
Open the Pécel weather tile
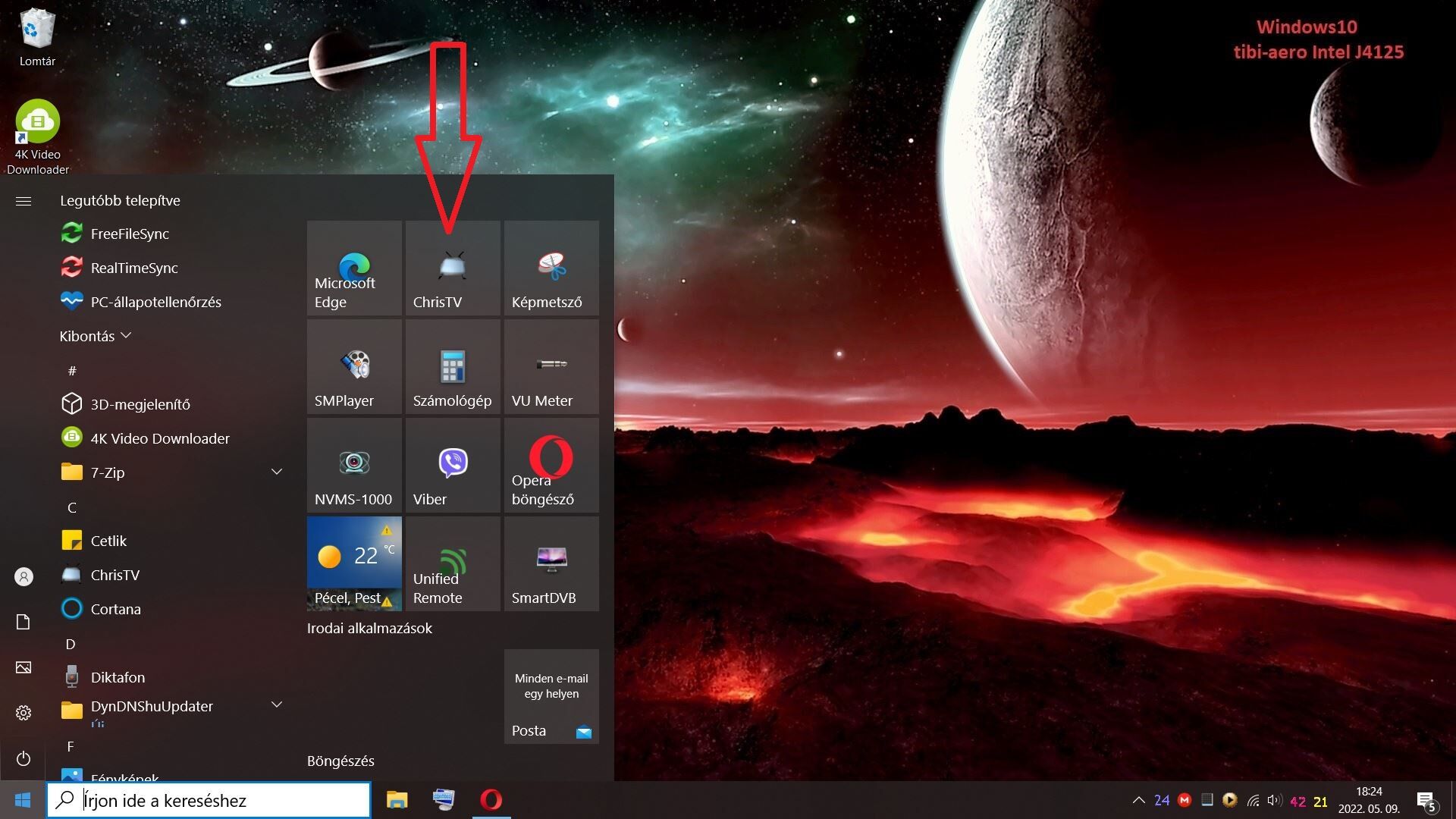pyautogui.click(x=354, y=563)
